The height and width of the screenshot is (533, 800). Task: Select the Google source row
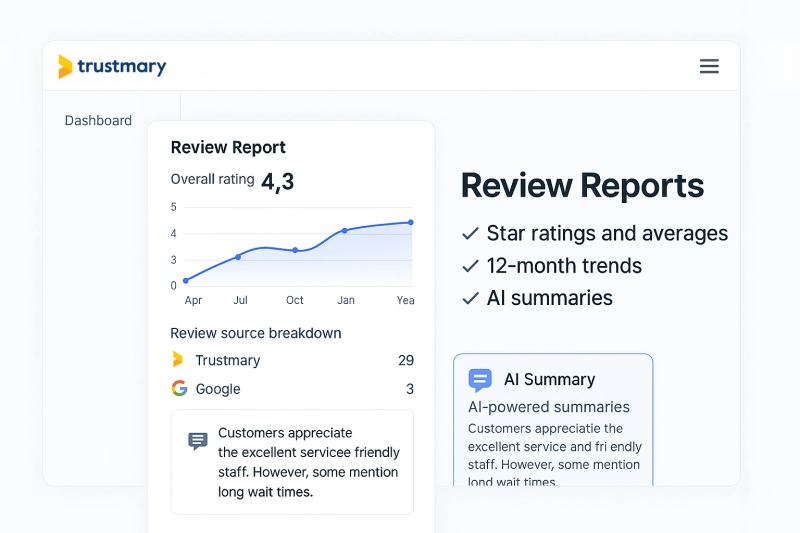[291, 389]
